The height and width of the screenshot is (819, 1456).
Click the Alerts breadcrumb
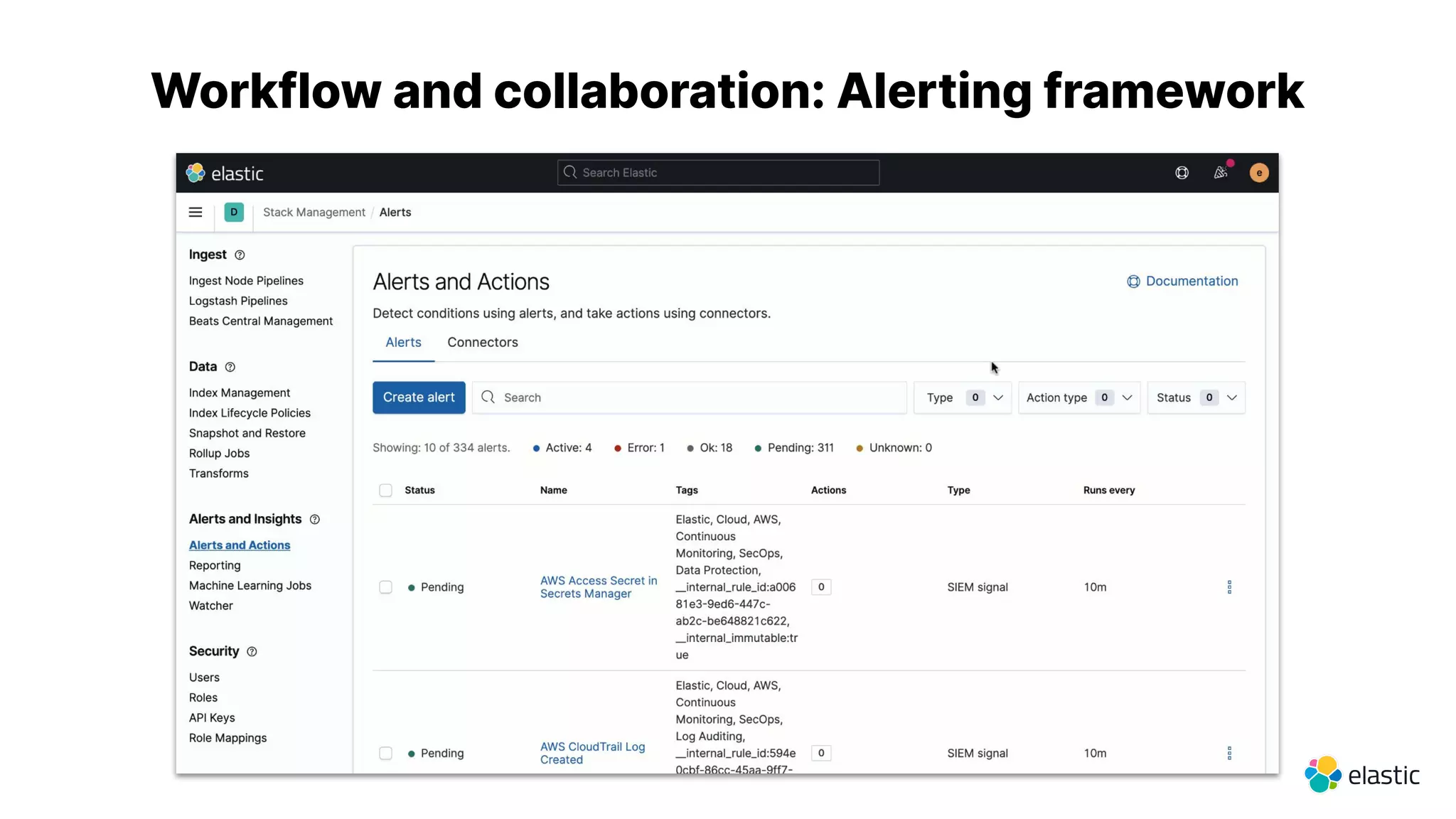click(395, 213)
